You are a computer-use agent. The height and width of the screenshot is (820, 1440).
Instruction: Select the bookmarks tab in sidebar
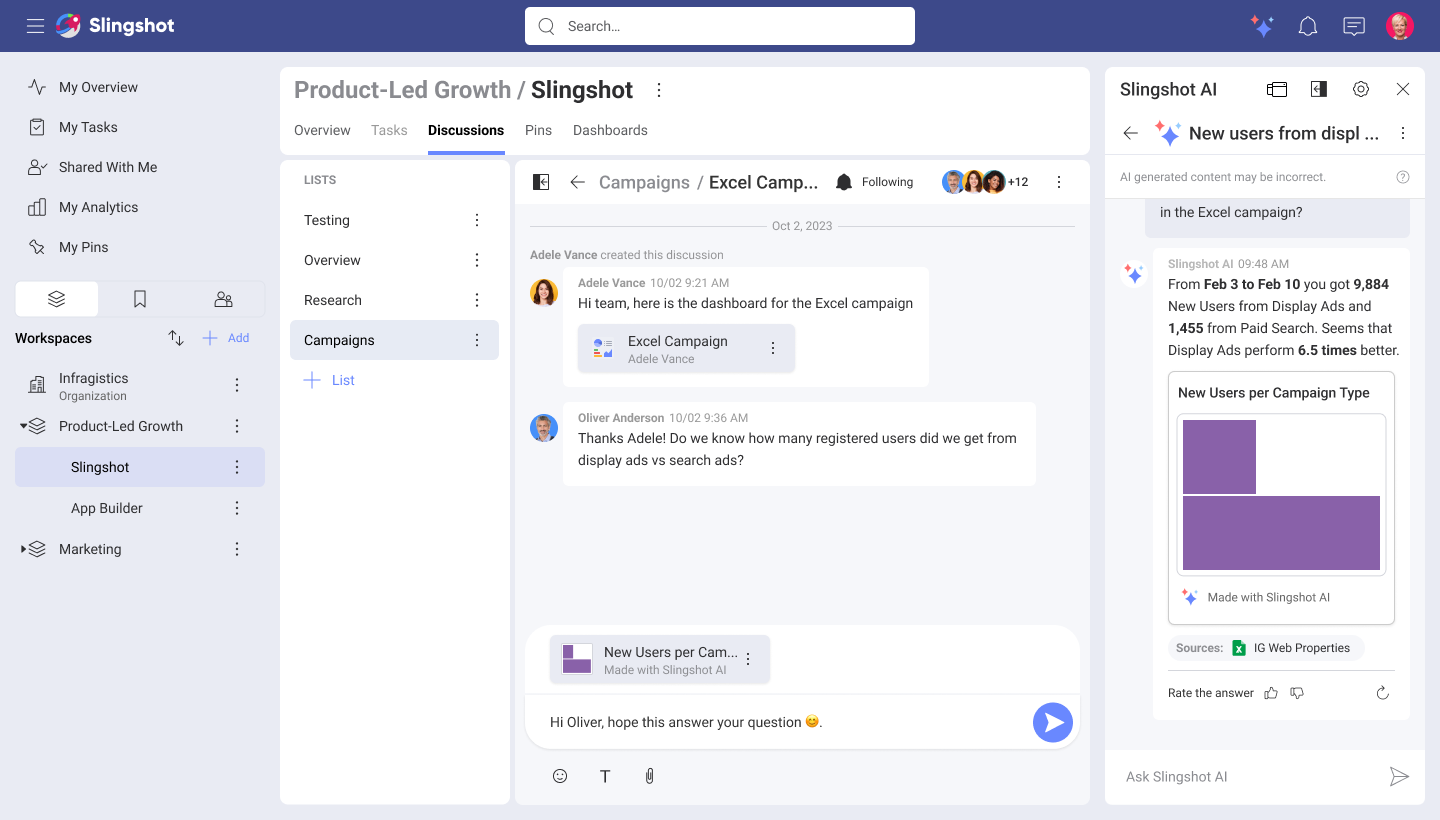coord(140,299)
